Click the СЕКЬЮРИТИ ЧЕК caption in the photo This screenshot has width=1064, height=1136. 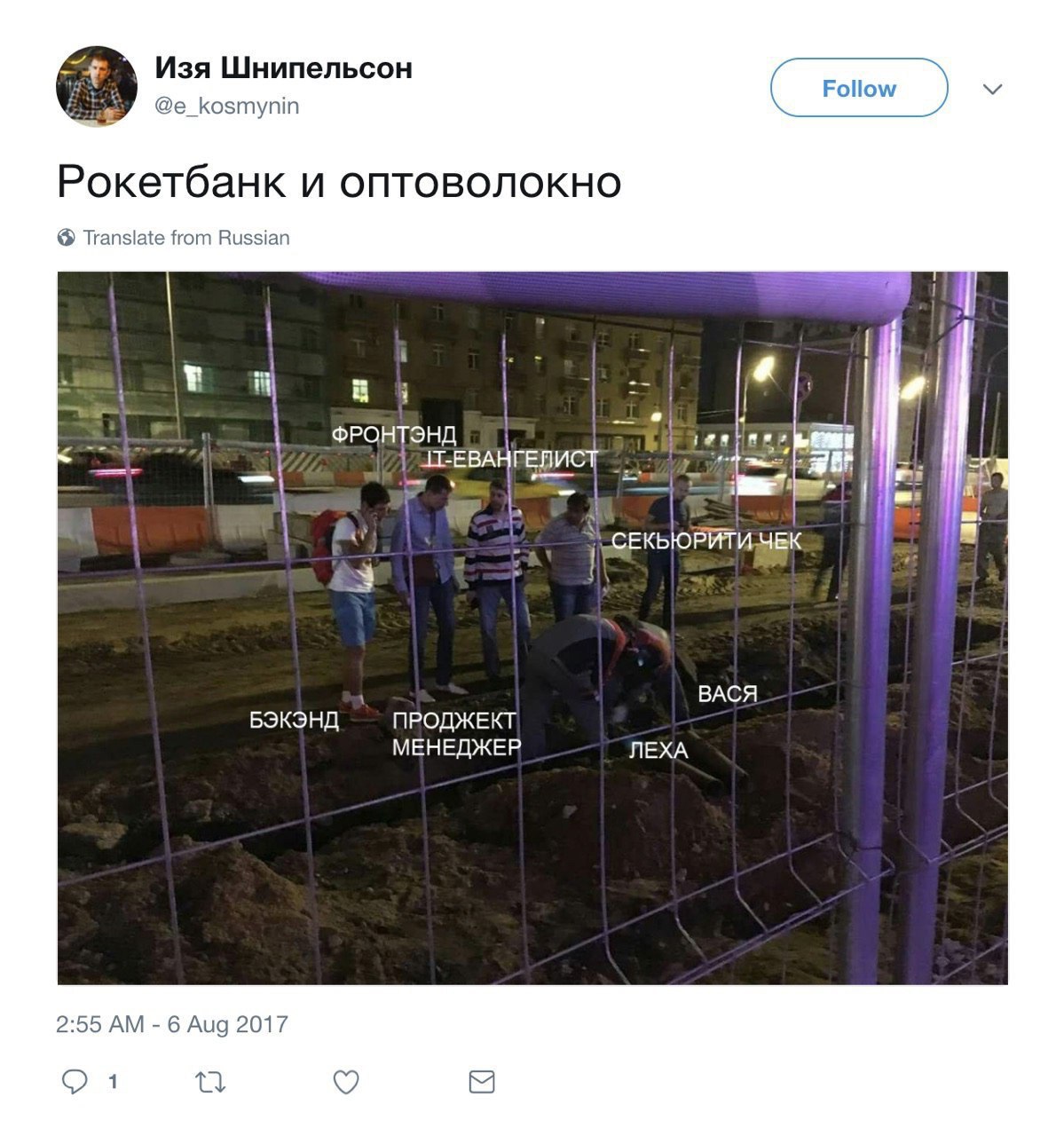[706, 540]
